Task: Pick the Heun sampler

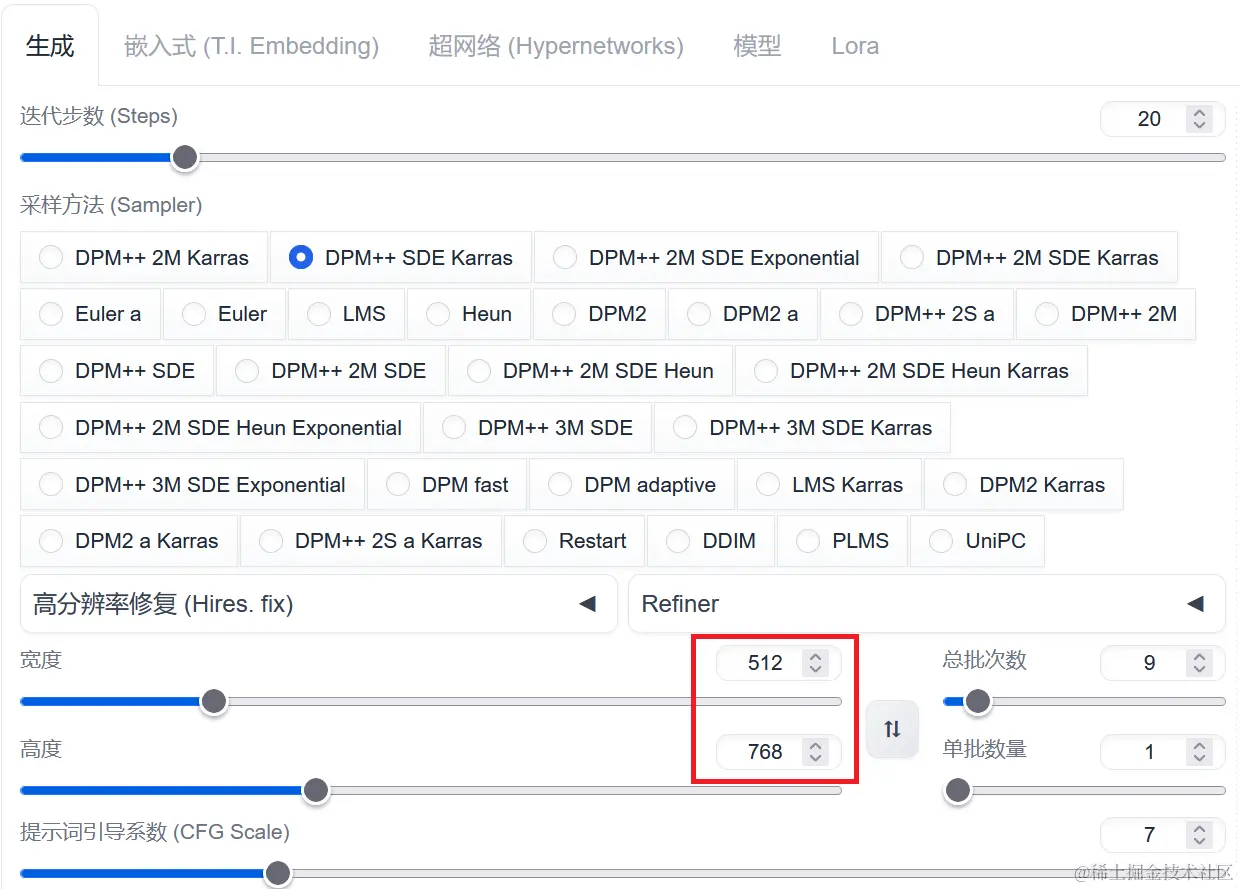Action: point(469,314)
